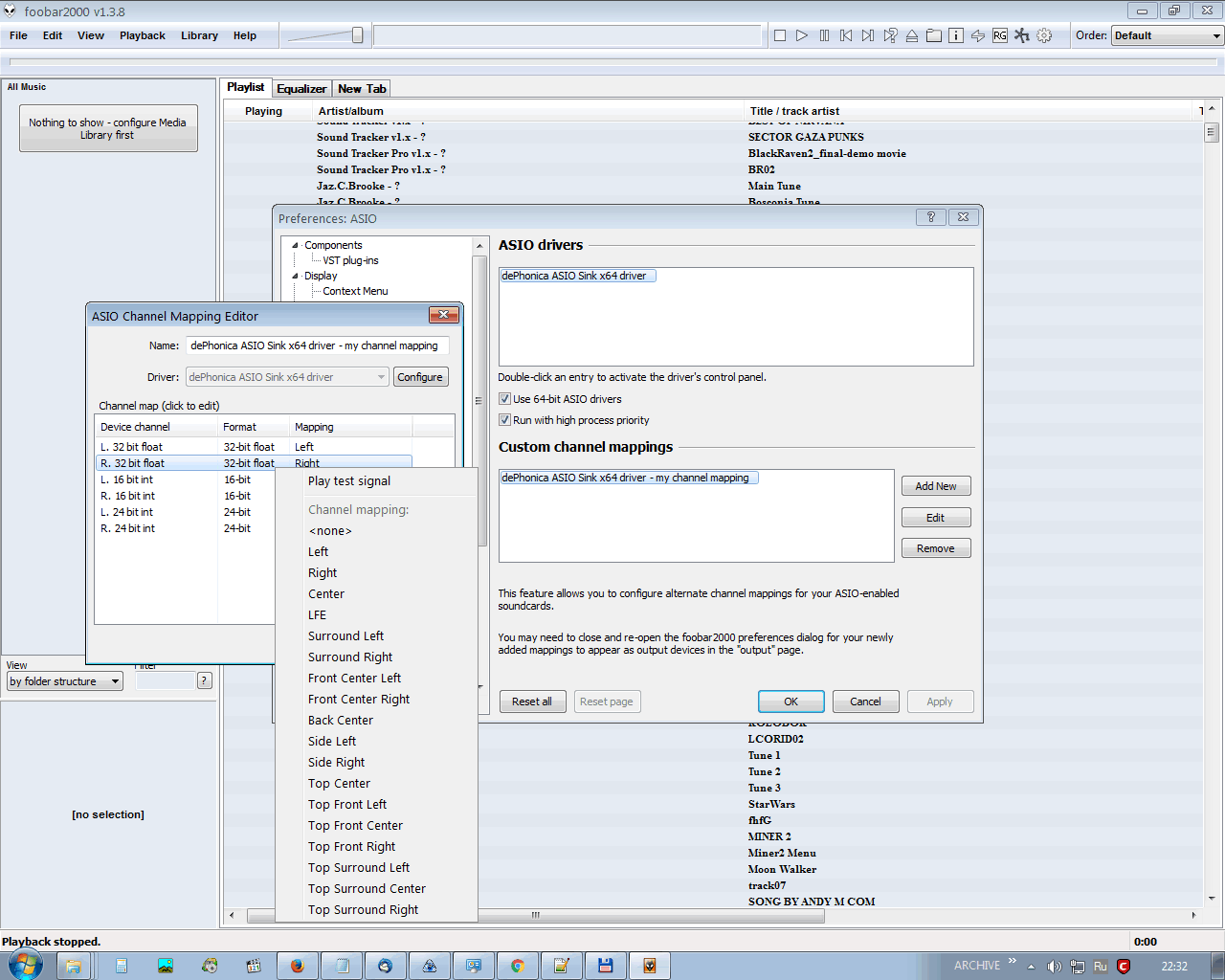Choose Play test signal from the popup menu
Viewport: 1225px width, 980px height.
pyautogui.click(x=376, y=481)
